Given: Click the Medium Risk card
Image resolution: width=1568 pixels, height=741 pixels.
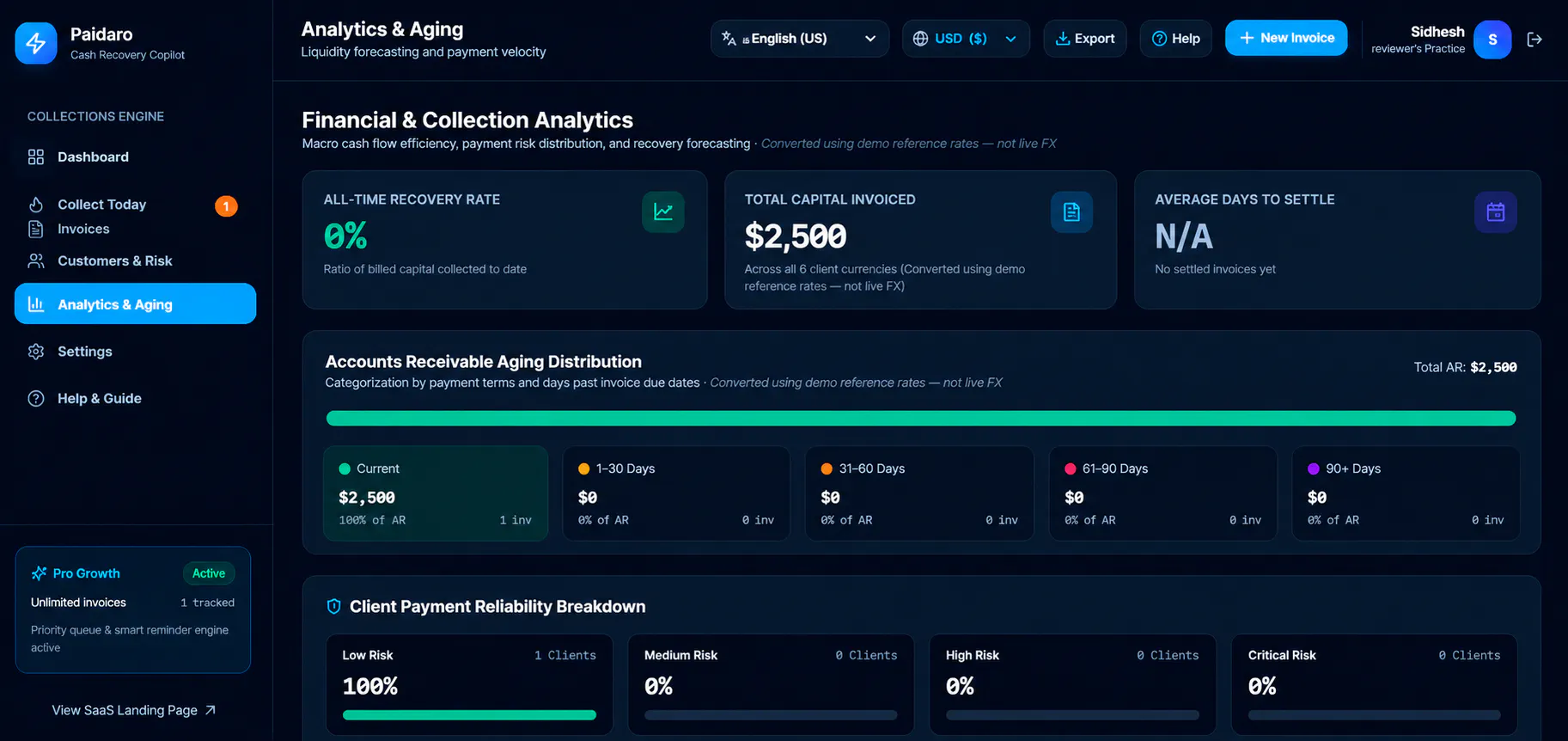Looking at the screenshot, I should (x=771, y=684).
